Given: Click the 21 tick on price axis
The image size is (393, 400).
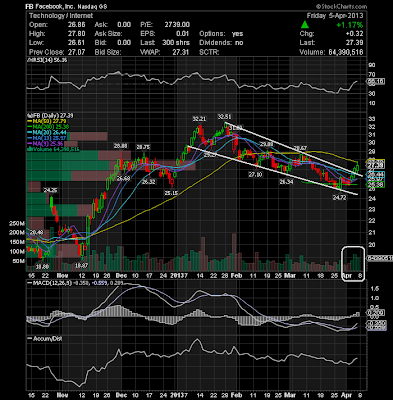Looking at the screenshot, I should [x=372, y=233].
